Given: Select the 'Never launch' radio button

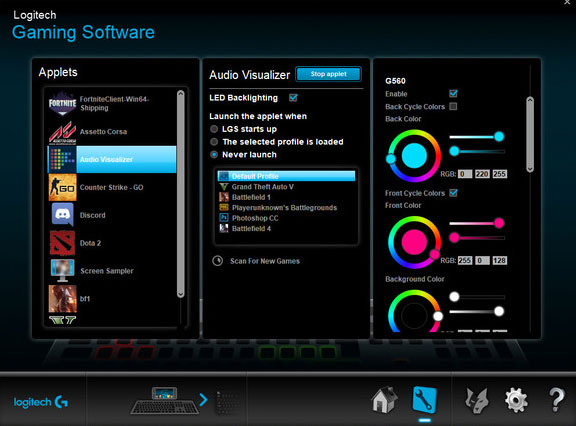Looking at the screenshot, I should point(214,155).
